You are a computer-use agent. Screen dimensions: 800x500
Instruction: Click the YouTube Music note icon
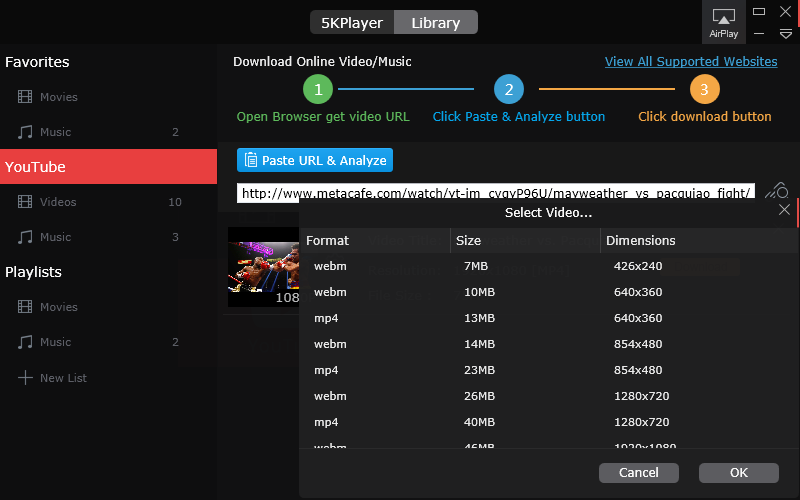tap(25, 237)
